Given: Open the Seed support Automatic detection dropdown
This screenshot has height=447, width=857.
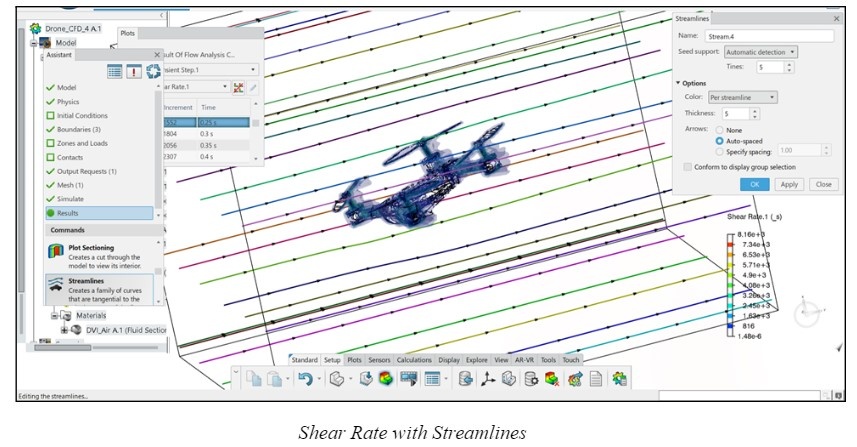Looking at the screenshot, I should click(x=761, y=52).
